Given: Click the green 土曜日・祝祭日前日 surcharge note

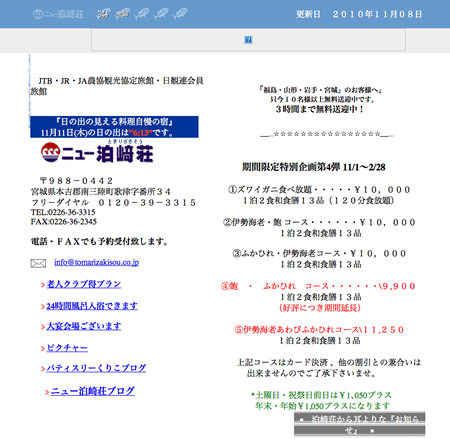Looking at the screenshot, I should click(321, 400).
